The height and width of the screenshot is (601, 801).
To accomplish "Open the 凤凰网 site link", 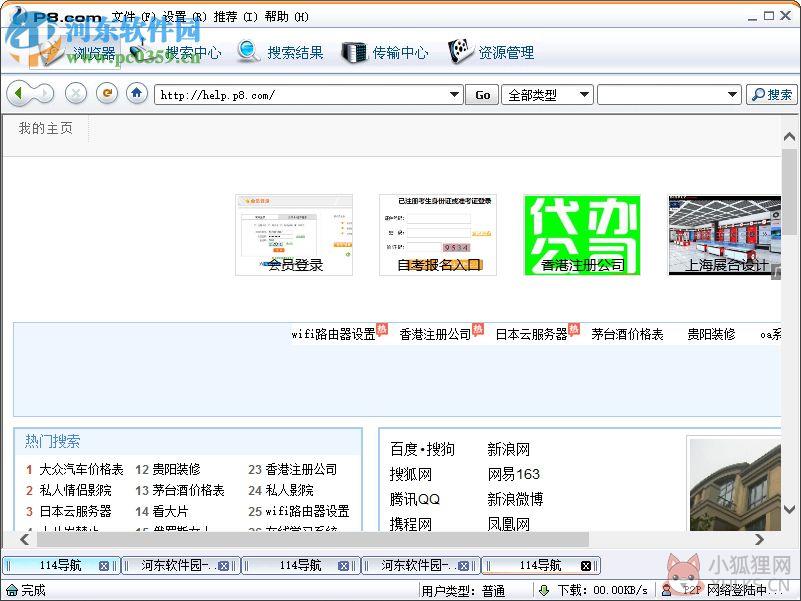I will pyautogui.click(x=508, y=524).
